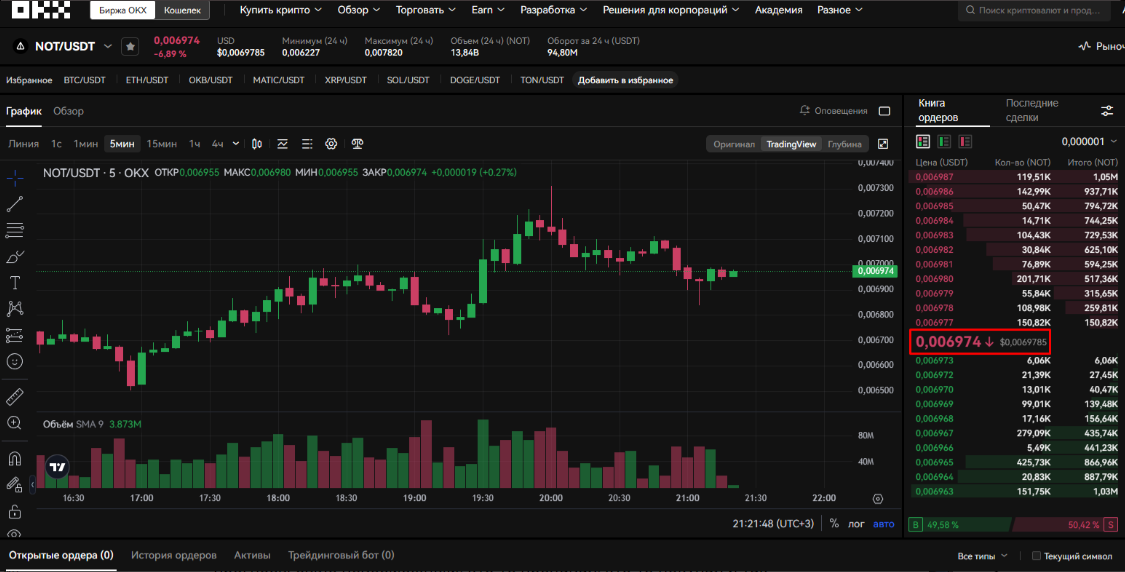Select the text annotation tool
The image size is (1125, 572).
[x=15, y=283]
